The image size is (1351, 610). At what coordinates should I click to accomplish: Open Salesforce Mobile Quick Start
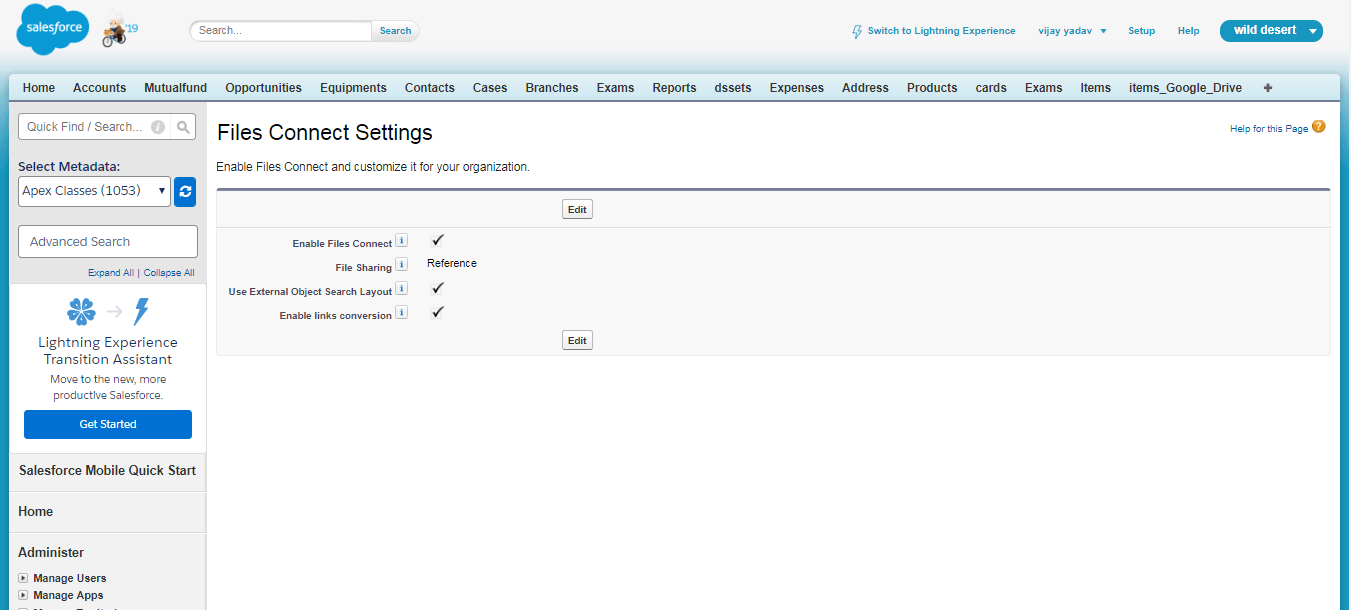click(x=107, y=470)
